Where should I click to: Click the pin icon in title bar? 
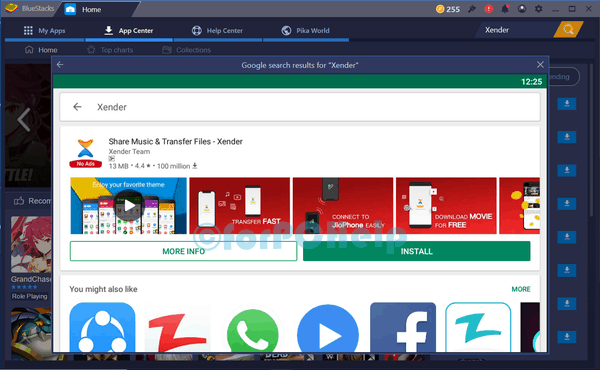[x=472, y=9]
